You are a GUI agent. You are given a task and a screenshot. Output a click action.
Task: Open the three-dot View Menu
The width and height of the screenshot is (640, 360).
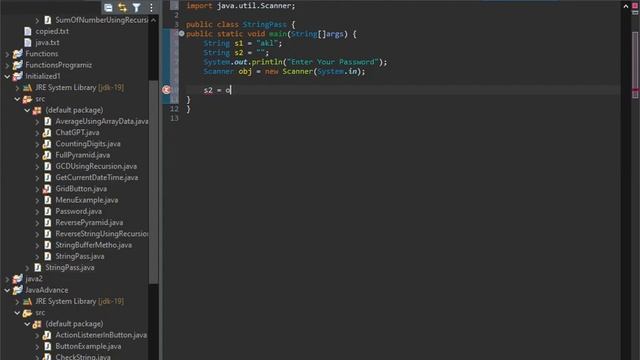[x=151, y=7]
